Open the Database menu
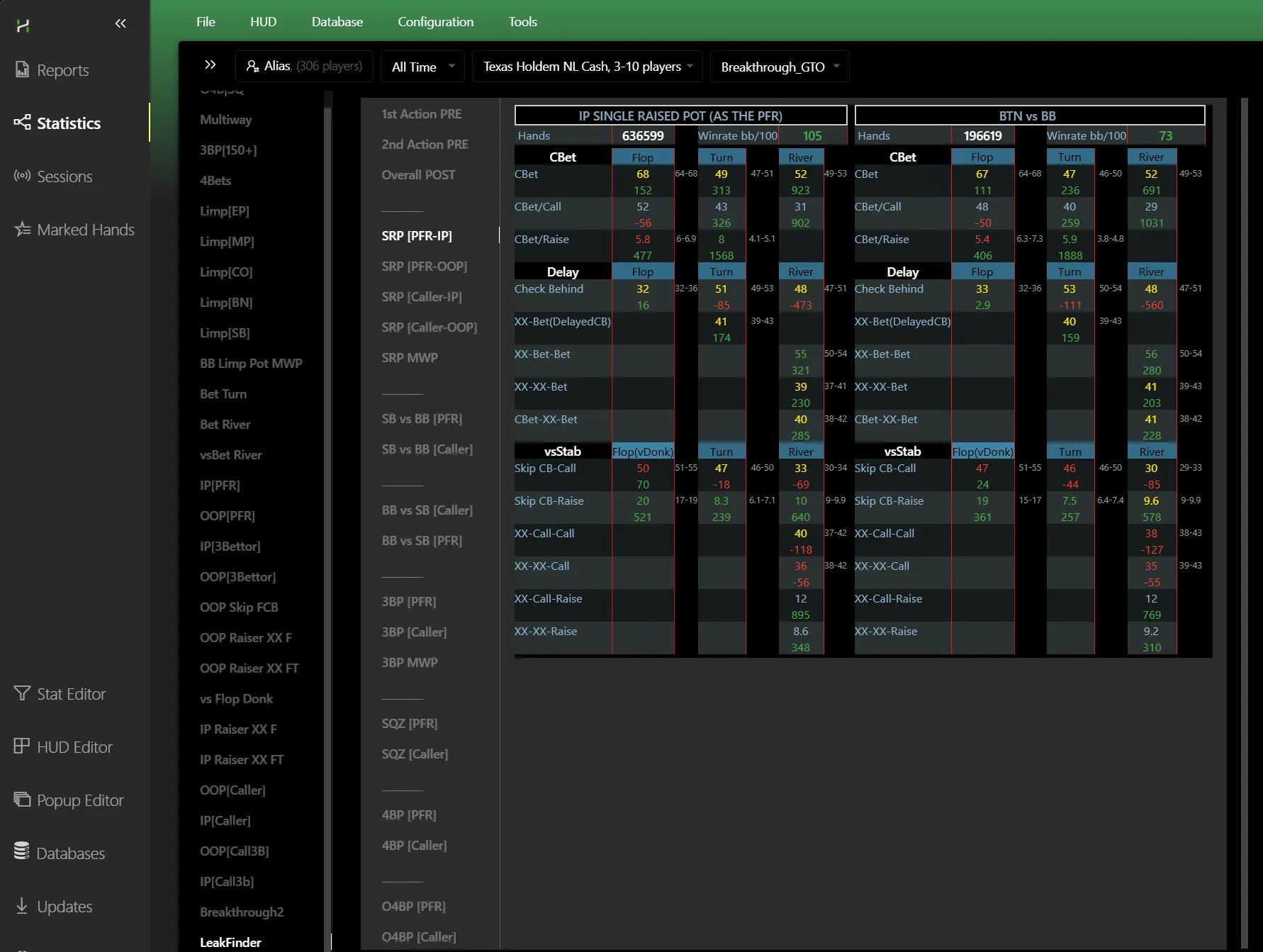Viewport: 1263px width, 952px height. (x=337, y=22)
